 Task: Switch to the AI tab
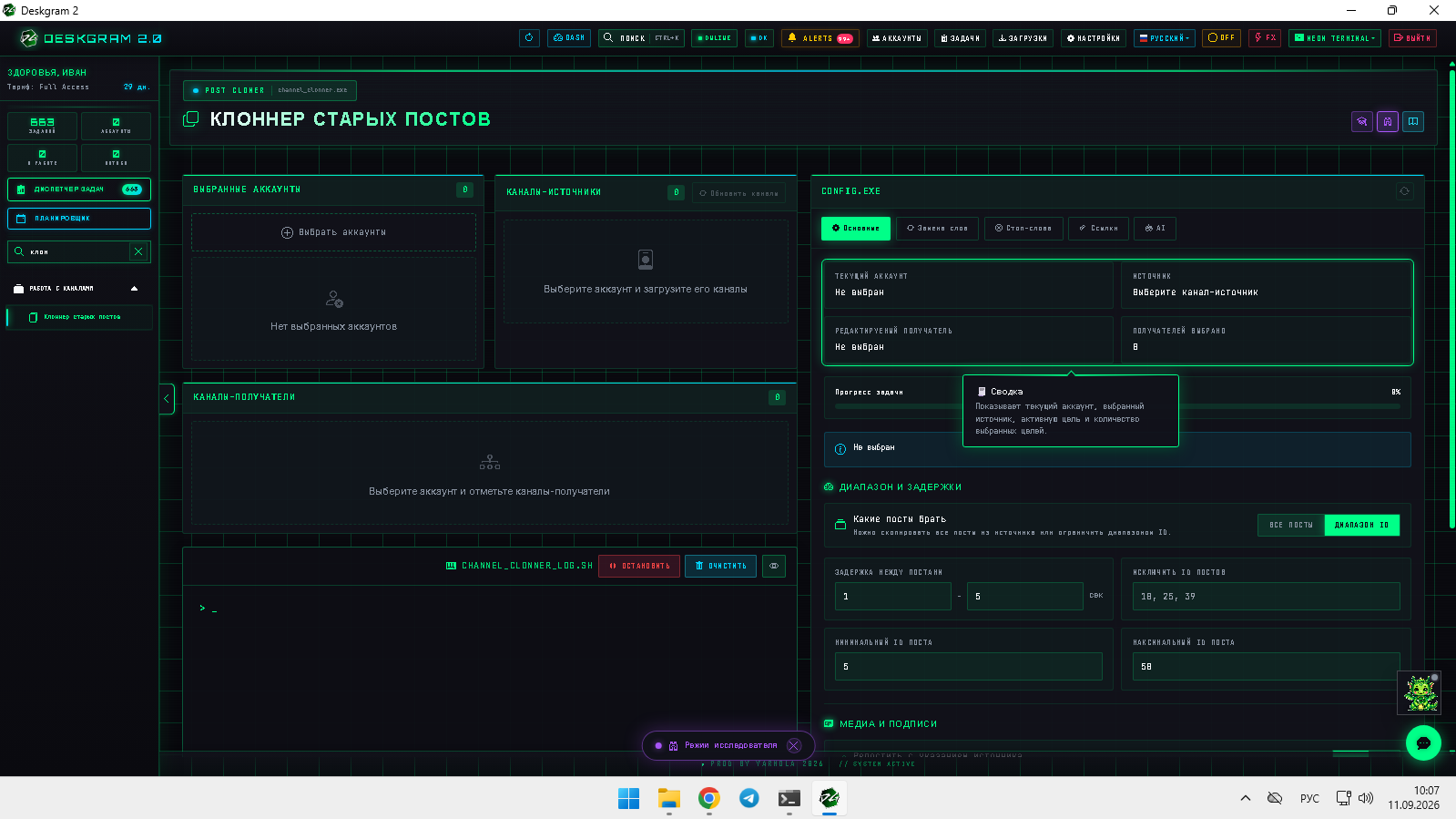point(1155,229)
